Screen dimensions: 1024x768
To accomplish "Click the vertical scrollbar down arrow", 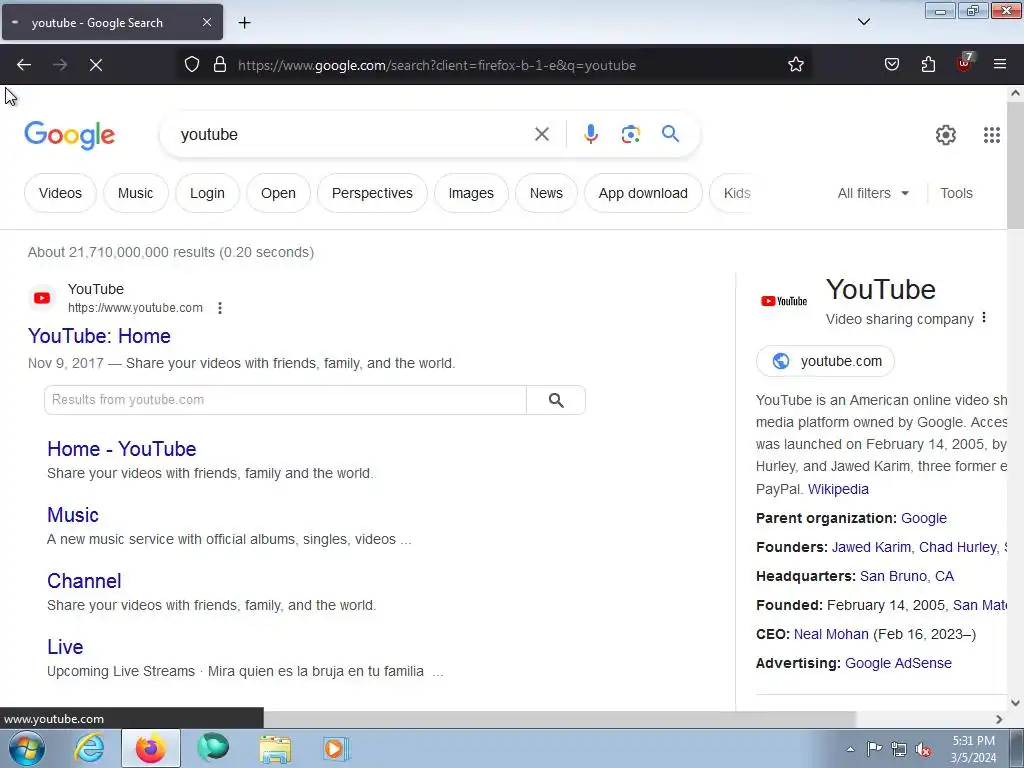I will (1015, 703).
